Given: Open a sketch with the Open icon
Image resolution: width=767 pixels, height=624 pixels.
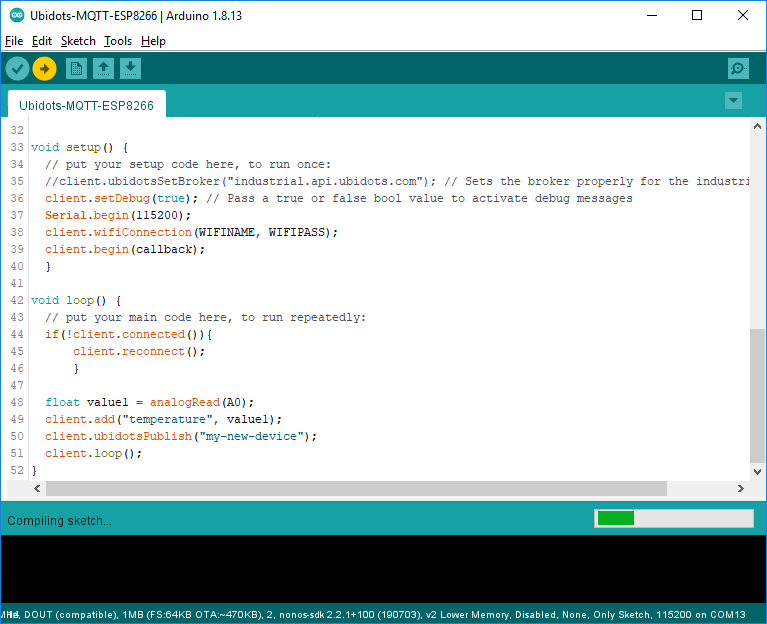Looking at the screenshot, I should pyautogui.click(x=103, y=69).
